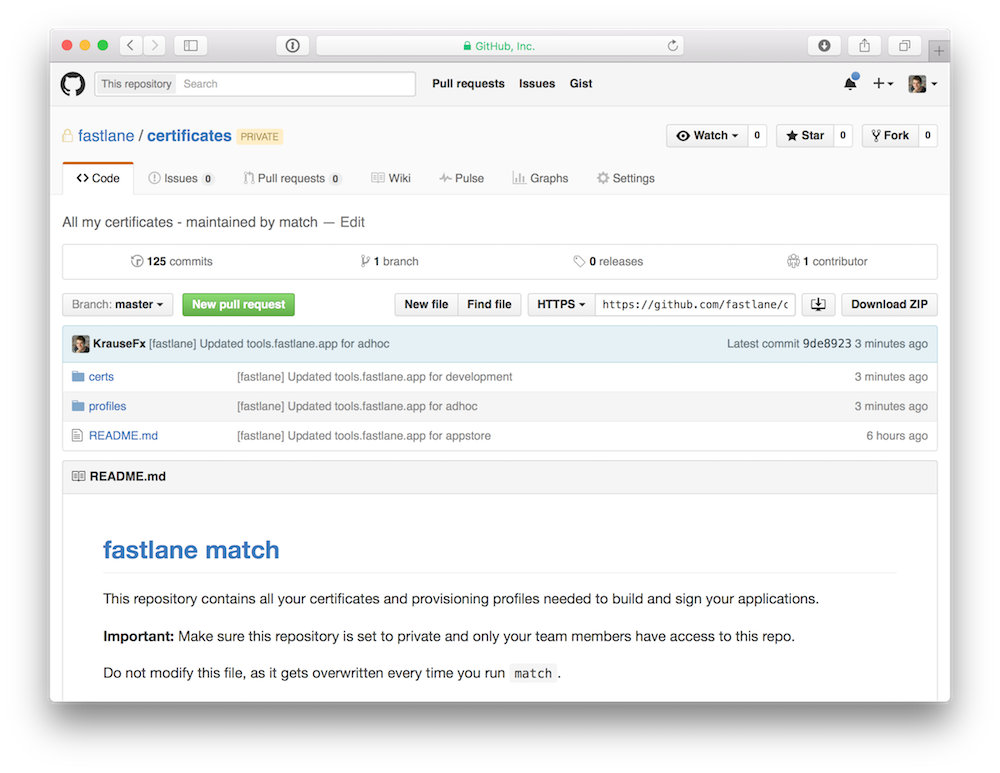Copy the clone URL using the clipboard icon
Image resolution: width=1000 pixels, height=773 pixels.
[x=818, y=304]
